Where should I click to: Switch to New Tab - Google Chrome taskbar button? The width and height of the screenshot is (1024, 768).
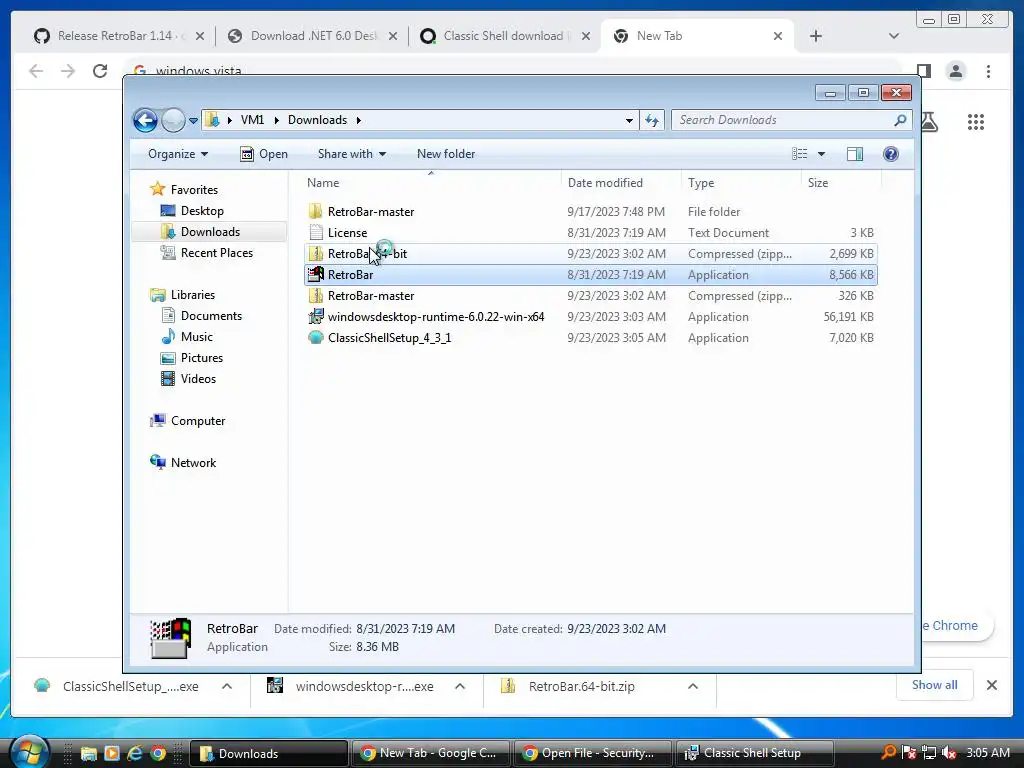pyautogui.click(x=430, y=753)
